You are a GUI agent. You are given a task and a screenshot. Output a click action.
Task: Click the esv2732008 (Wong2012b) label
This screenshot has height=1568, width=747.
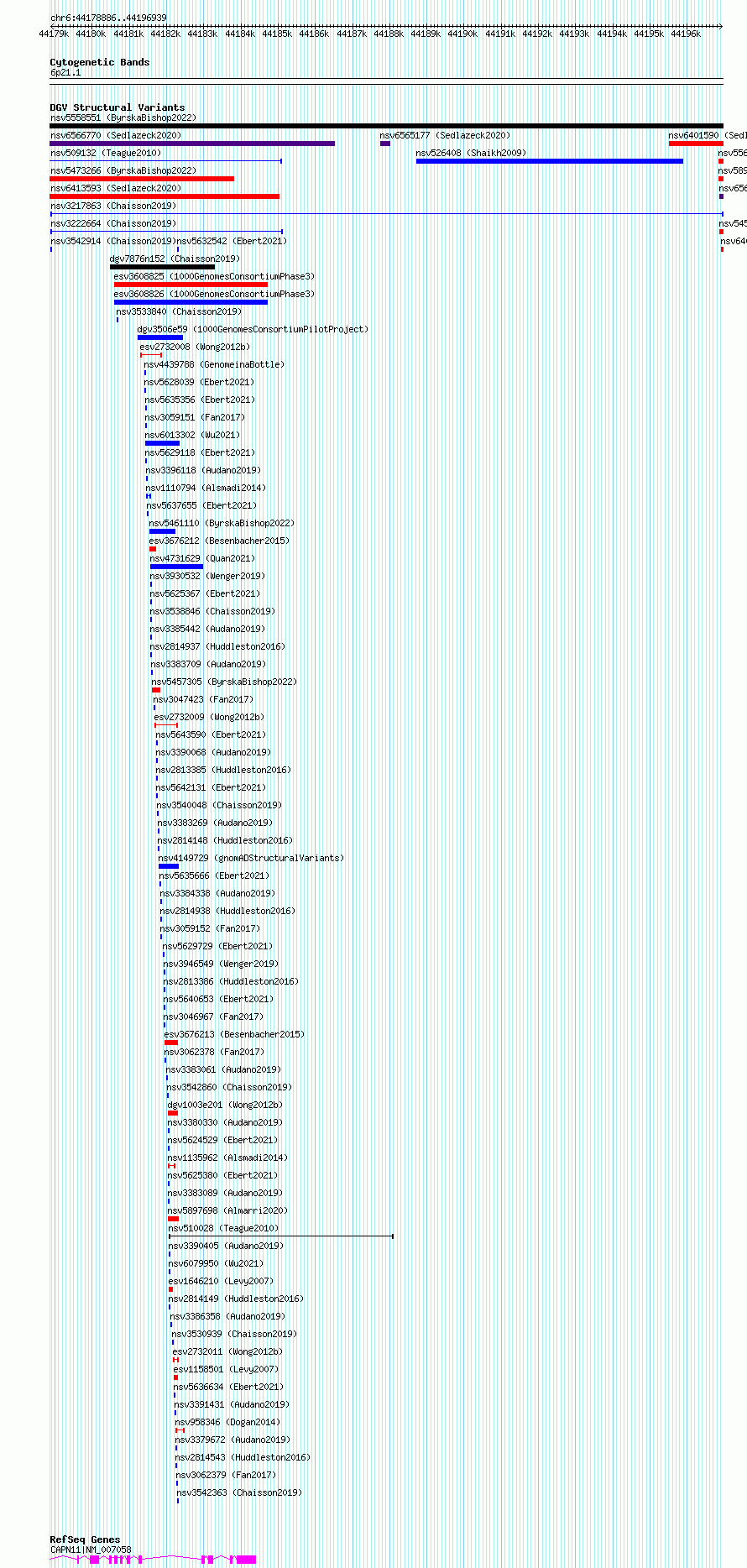tap(195, 347)
